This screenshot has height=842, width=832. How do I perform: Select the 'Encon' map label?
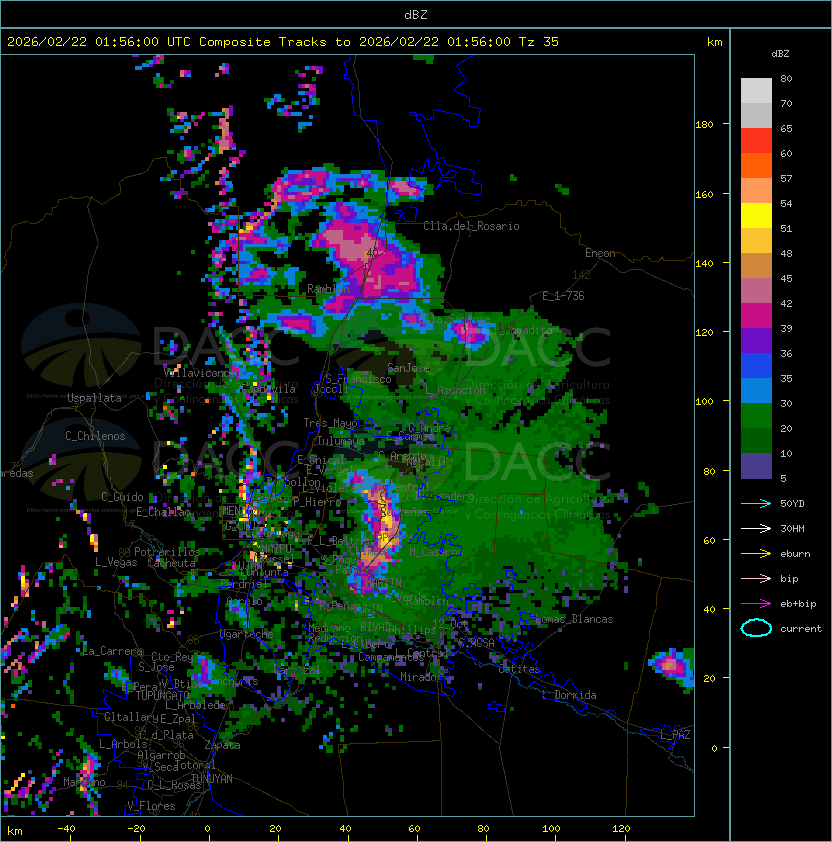(600, 253)
